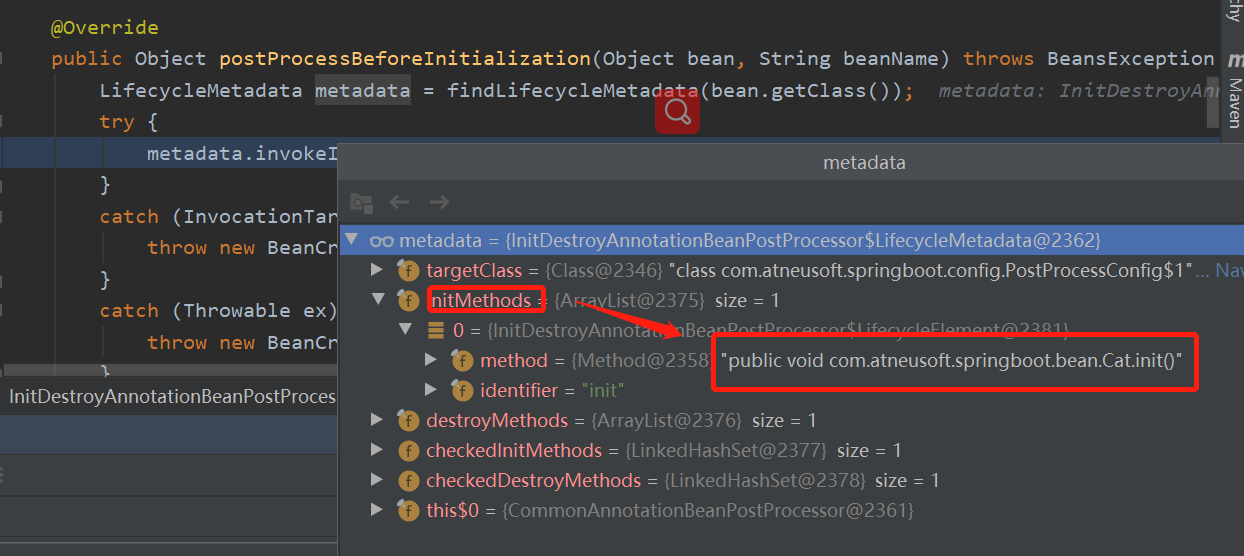Click the folder icon in the popup toolbar
This screenshot has width=1244, height=556.
tap(361, 202)
